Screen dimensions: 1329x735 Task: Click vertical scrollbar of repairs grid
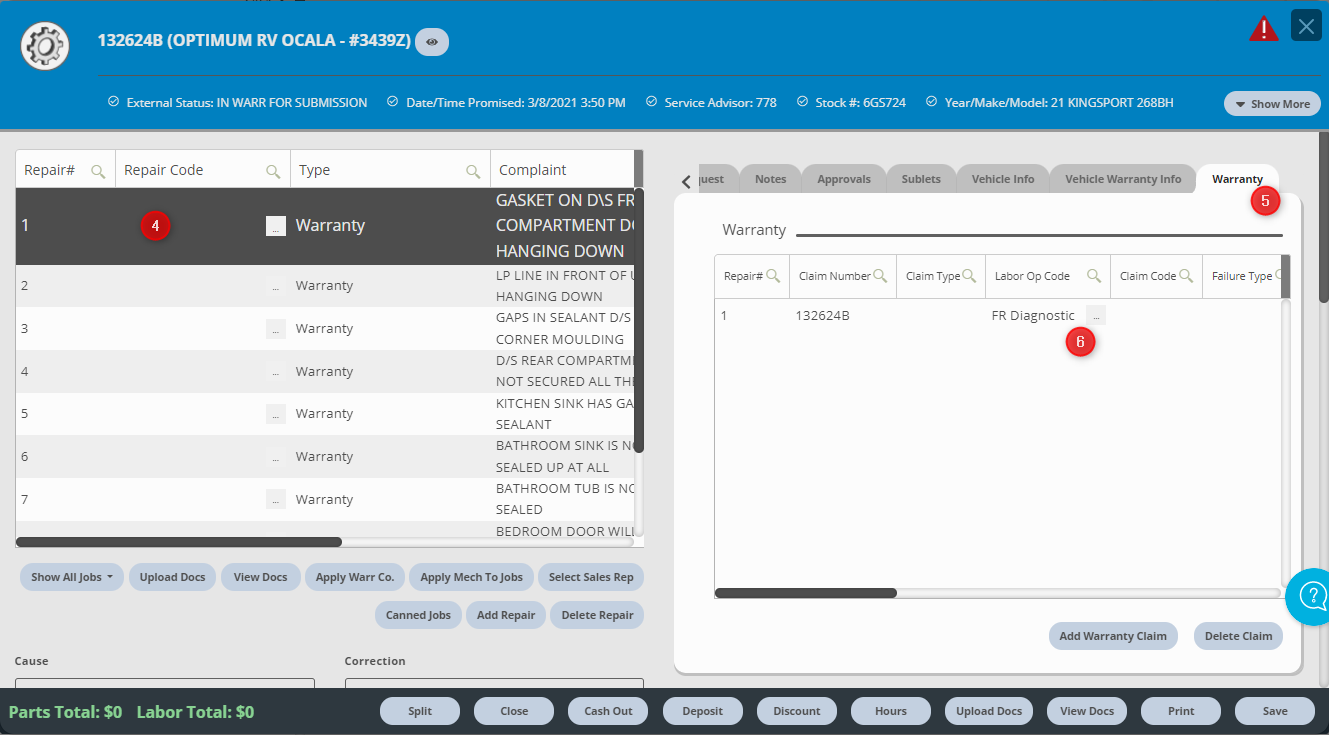(639, 320)
